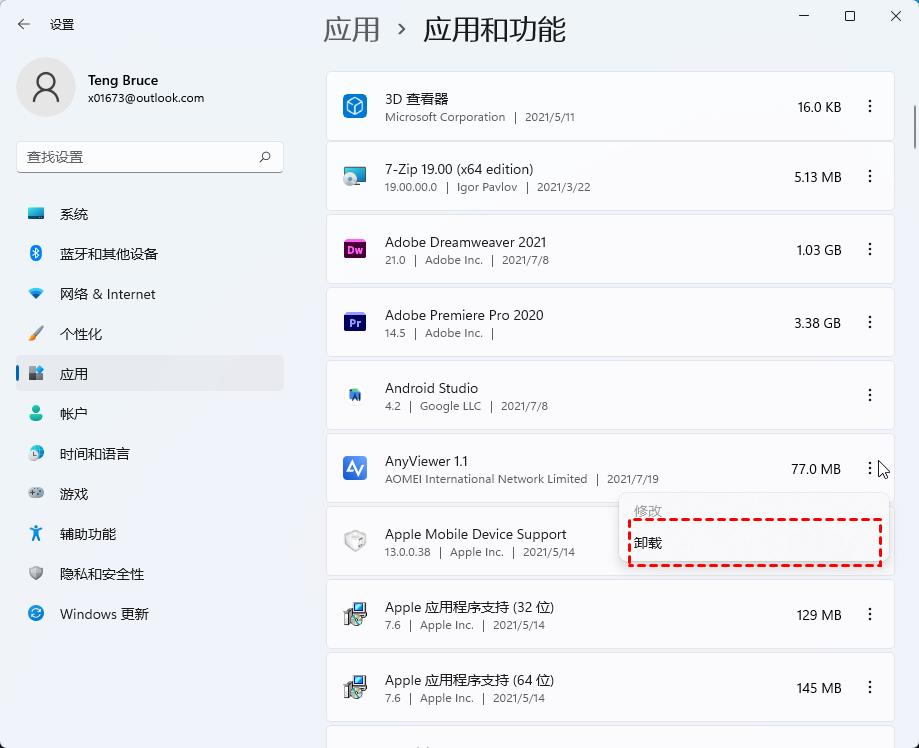Click the 查找设置 search box
The image size is (919, 748).
[140, 157]
